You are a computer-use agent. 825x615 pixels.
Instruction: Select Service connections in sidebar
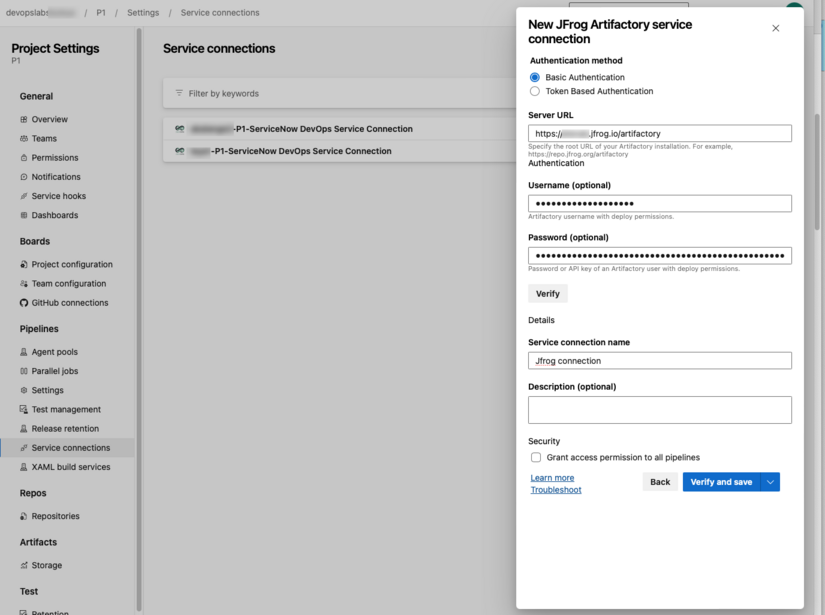point(67,448)
